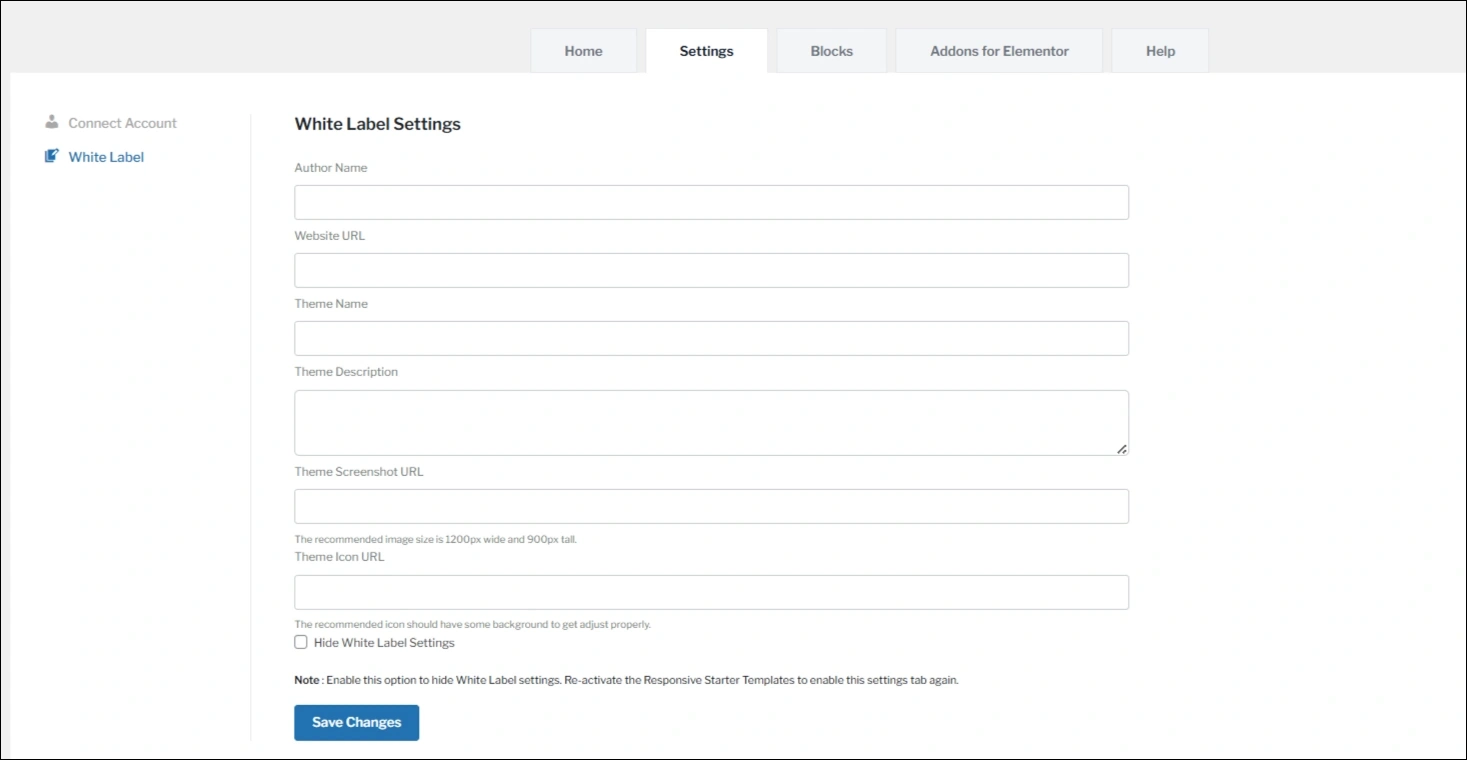The height and width of the screenshot is (760, 1467).
Task: Focus the Website URL input
Action: click(x=710, y=269)
